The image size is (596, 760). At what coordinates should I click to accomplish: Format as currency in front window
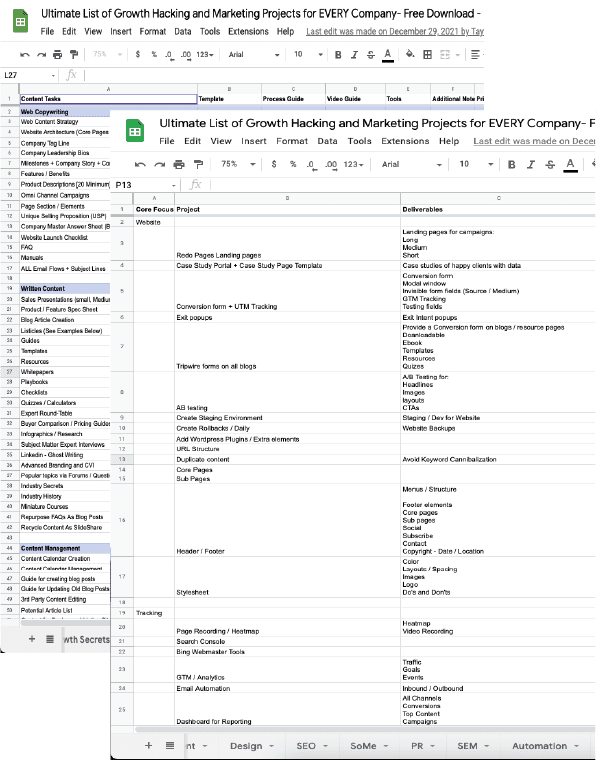point(274,164)
